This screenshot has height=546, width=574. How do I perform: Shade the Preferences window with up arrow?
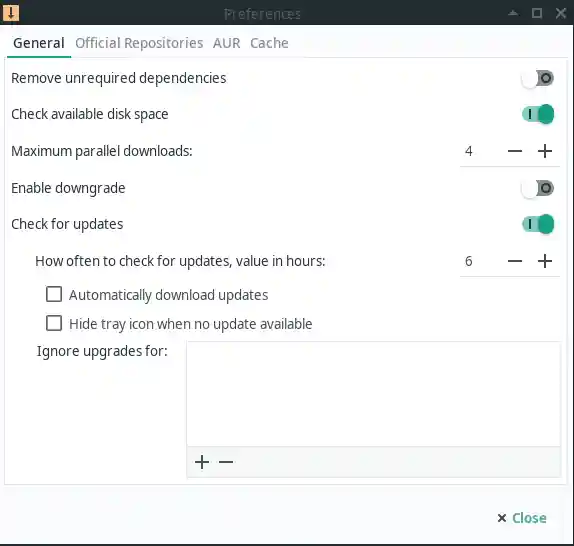[x=513, y=14]
